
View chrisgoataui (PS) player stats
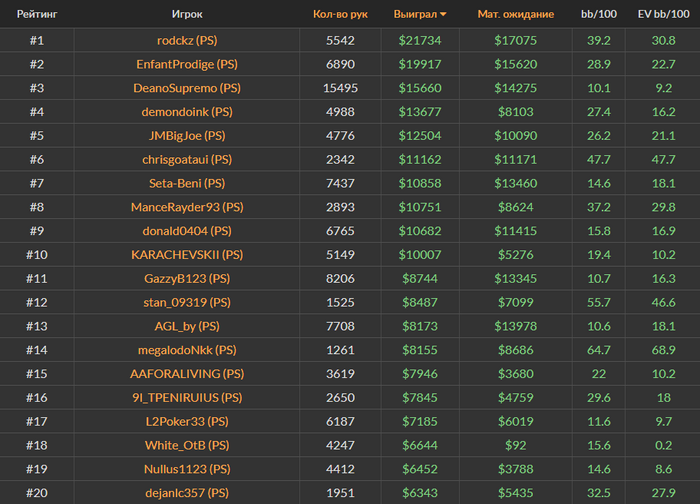[187, 160]
